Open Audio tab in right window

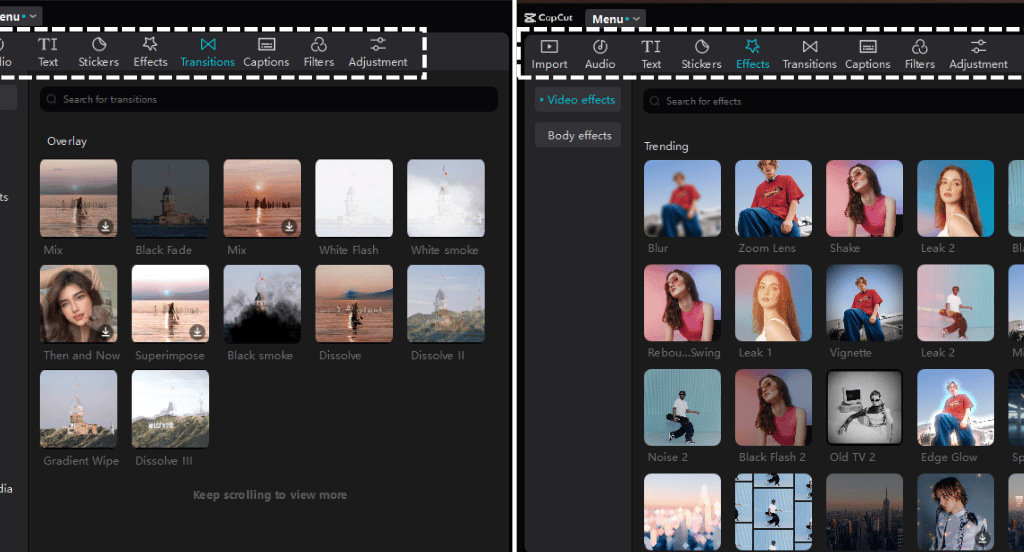(600, 54)
